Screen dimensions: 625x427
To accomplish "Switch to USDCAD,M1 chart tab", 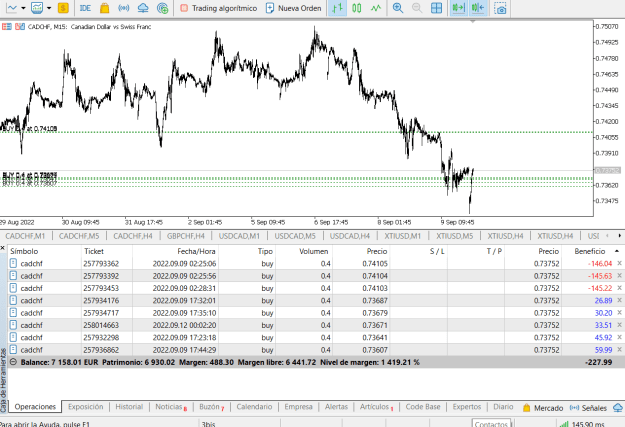I will click(x=239, y=236).
